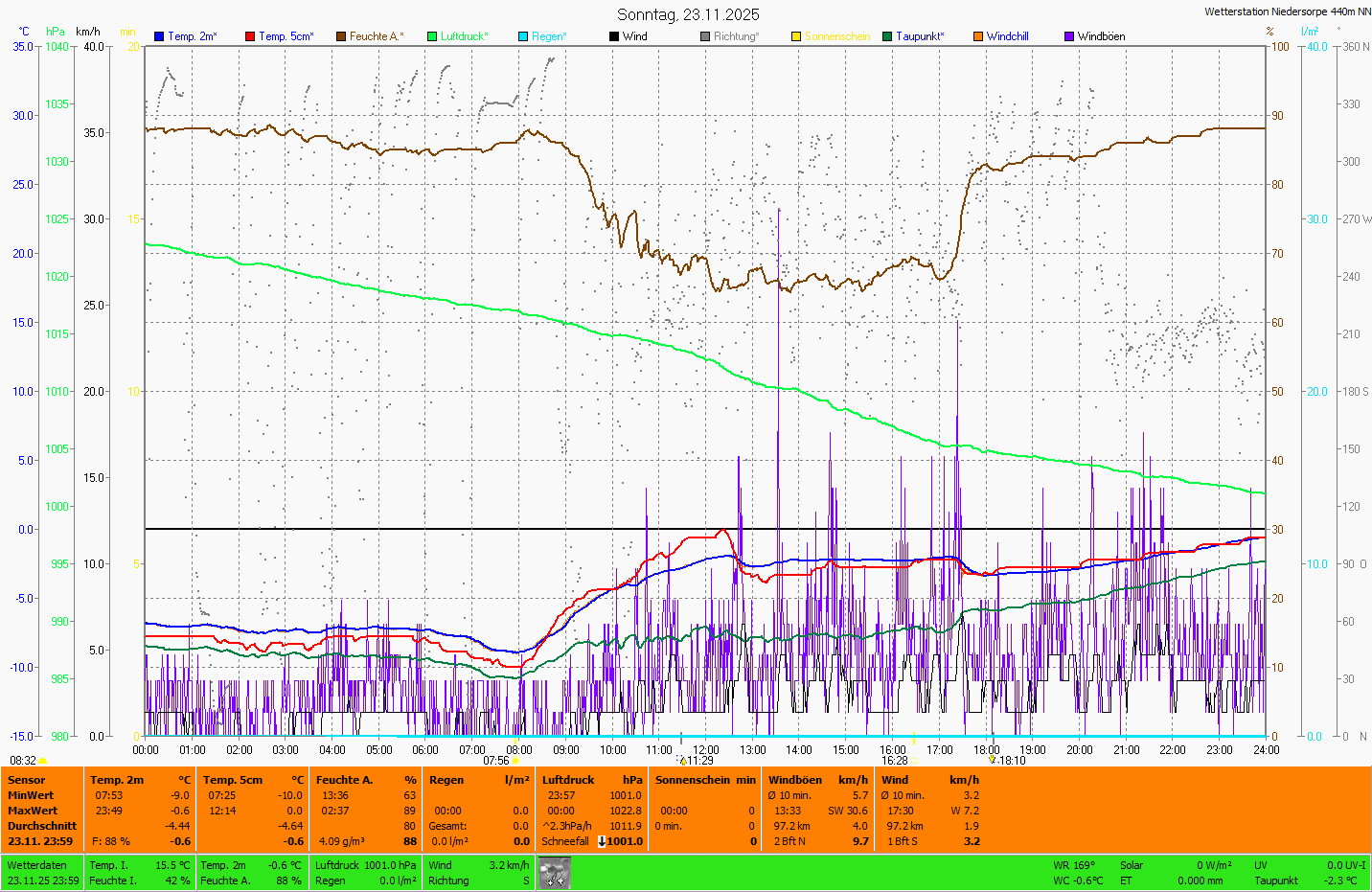The width and height of the screenshot is (1372, 892).
Task: Click the cyan Regen legend square
Action: 523,36
